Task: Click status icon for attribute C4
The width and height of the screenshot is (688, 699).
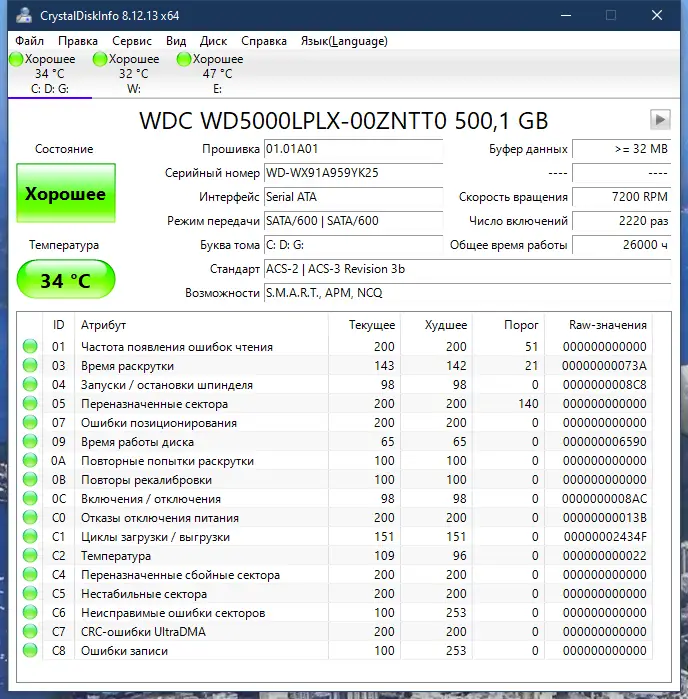Action: 30,575
